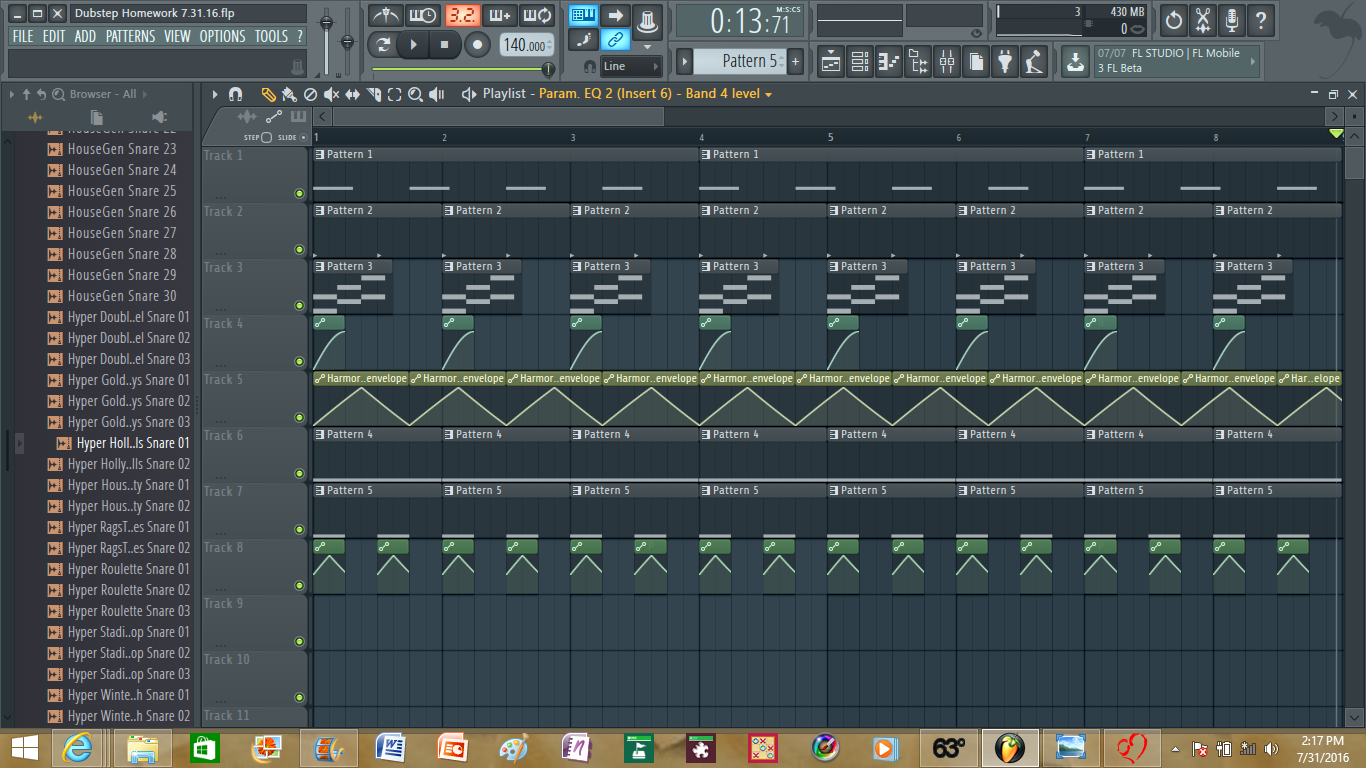Image resolution: width=1366 pixels, height=768 pixels.
Task: Toggle loop recording button
Action: click(x=538, y=16)
